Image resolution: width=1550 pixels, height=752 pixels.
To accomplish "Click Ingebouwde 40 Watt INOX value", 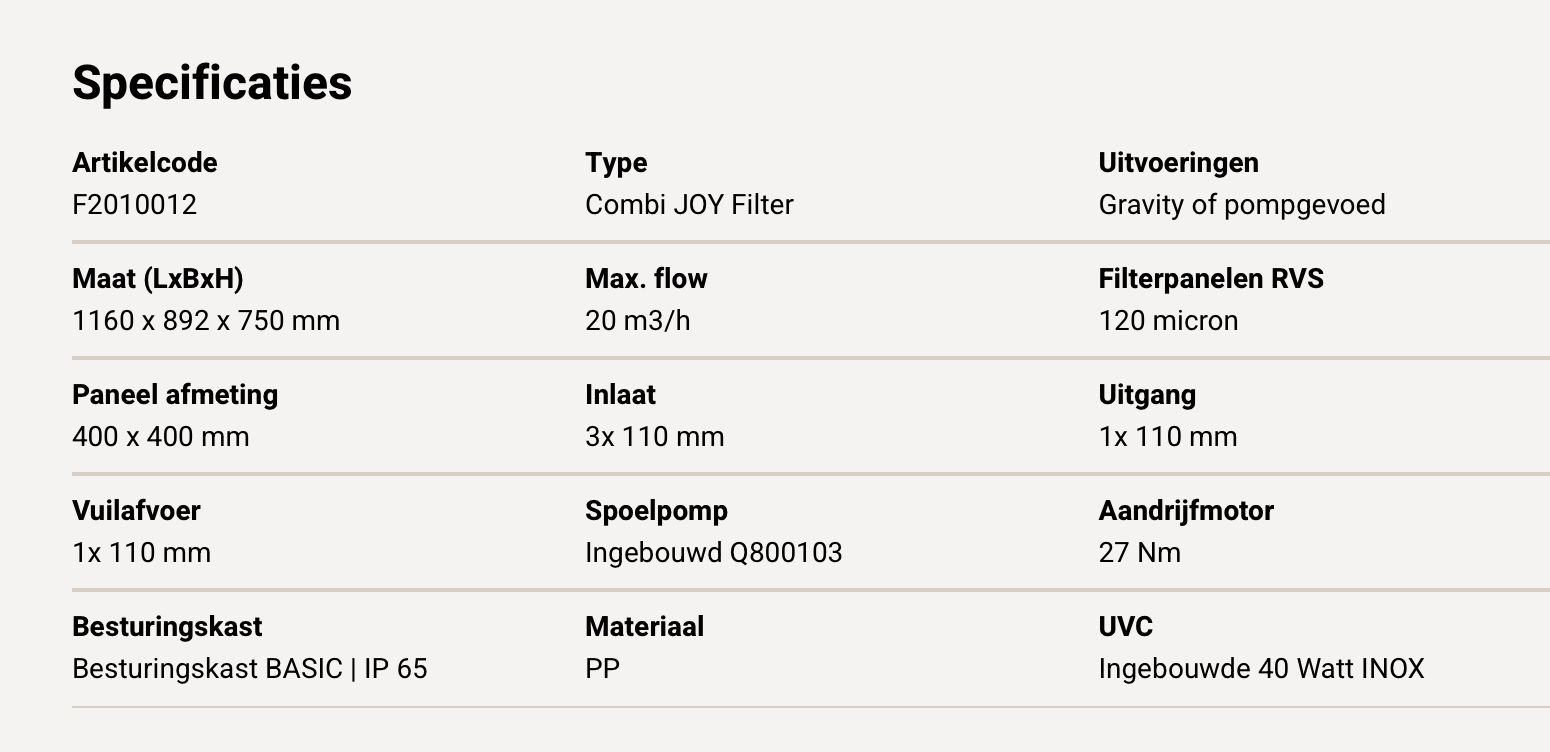I will (x=1261, y=669).
